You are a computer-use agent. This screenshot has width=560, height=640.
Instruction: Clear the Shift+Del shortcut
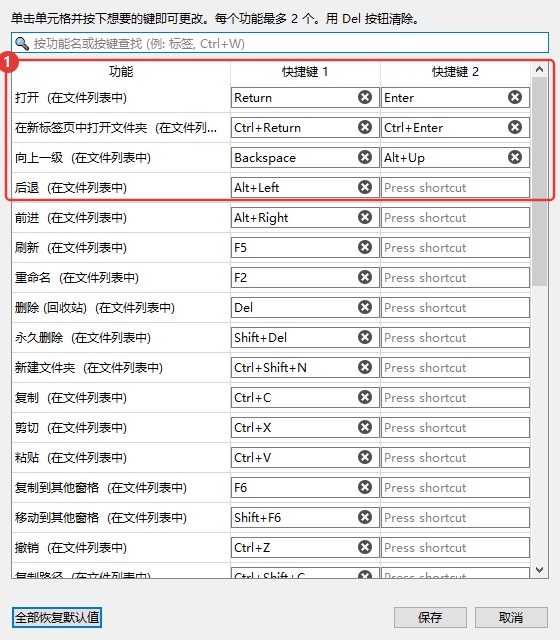[365, 337]
